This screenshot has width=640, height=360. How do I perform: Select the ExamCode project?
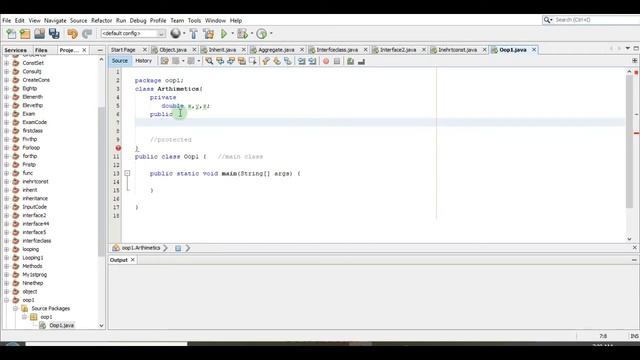tap(34, 122)
